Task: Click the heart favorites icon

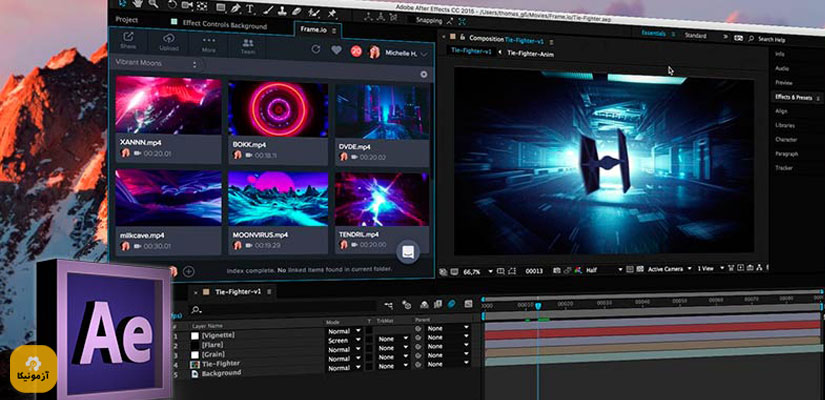Action: coord(336,50)
